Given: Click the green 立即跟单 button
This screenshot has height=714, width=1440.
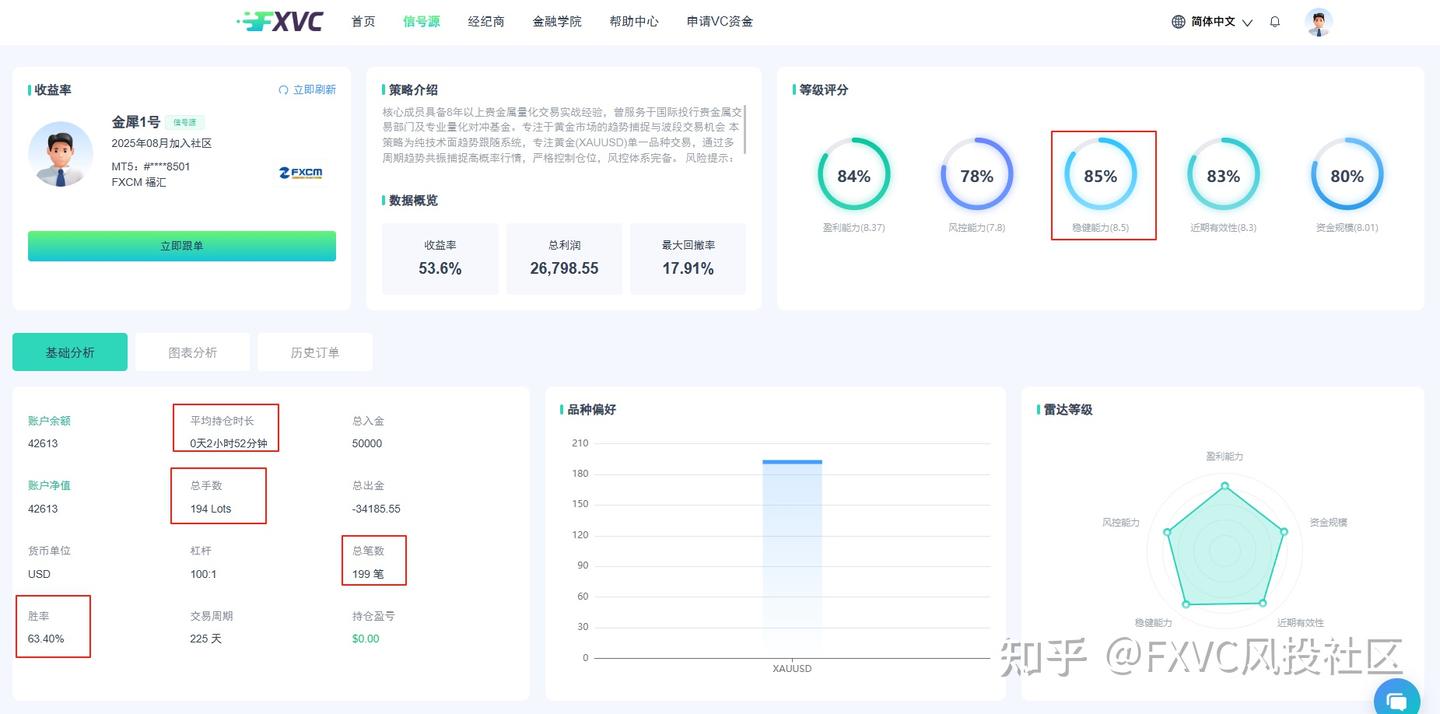Looking at the screenshot, I should tap(181, 245).
